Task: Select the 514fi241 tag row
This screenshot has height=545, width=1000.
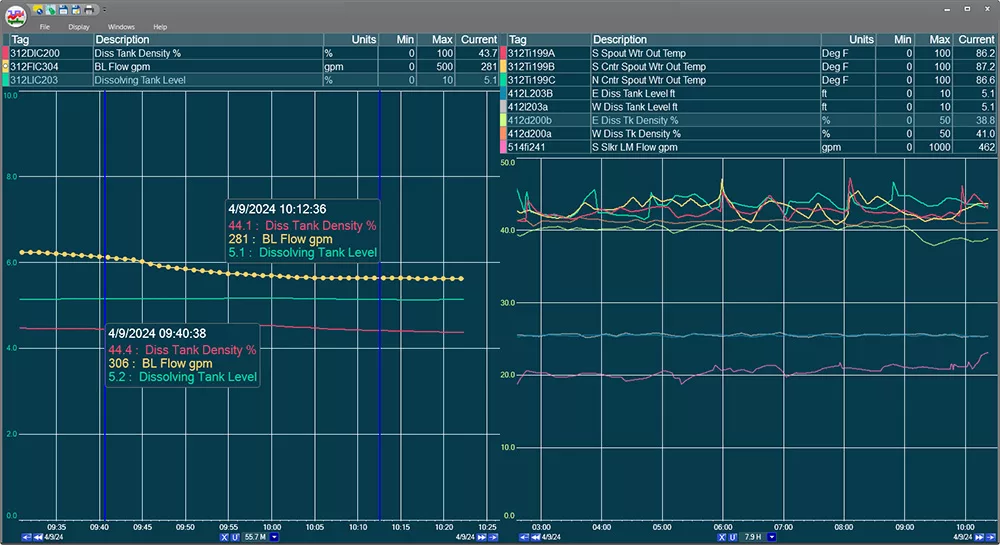Action: 749,147
